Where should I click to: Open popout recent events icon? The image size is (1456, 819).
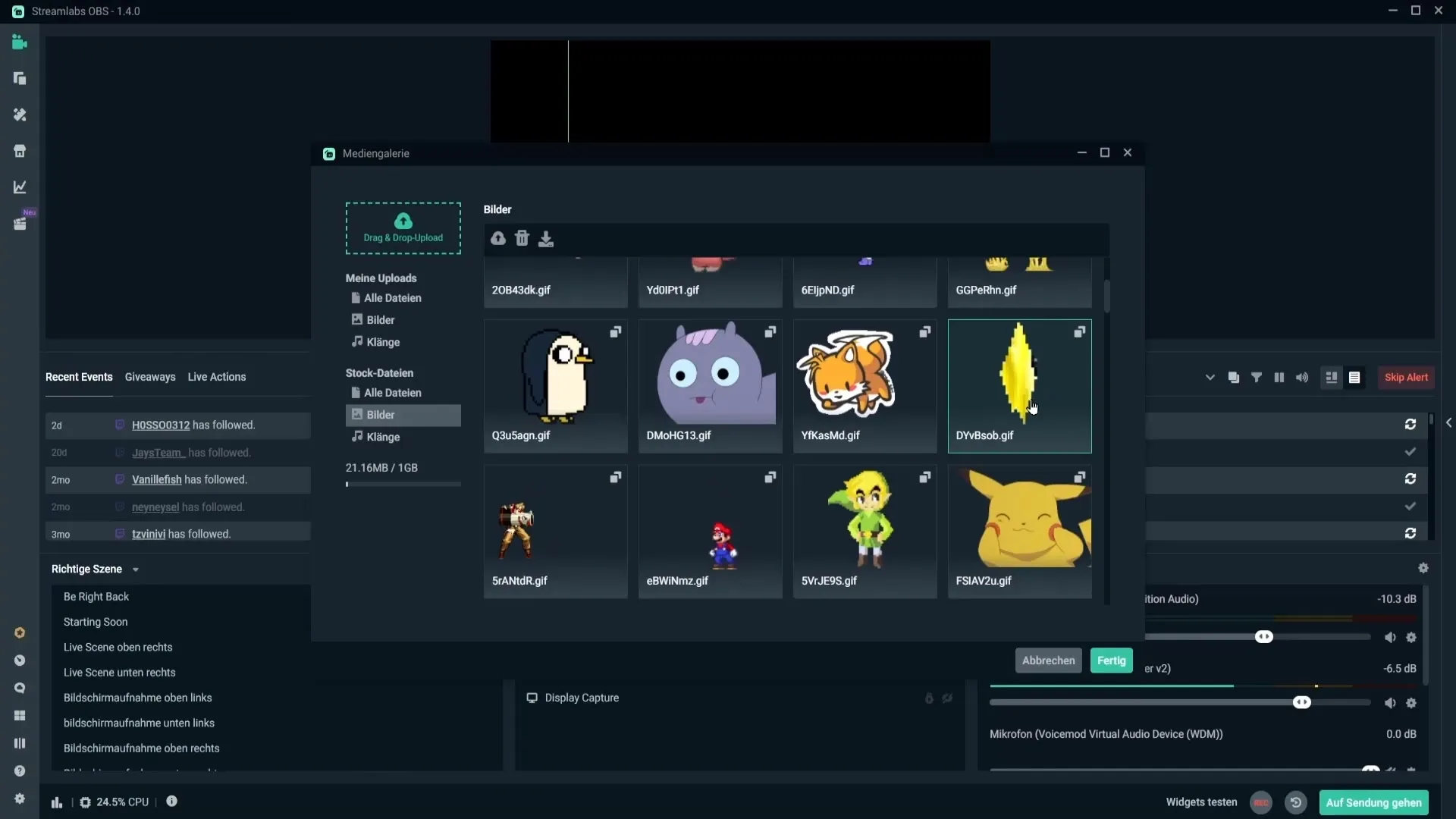point(1234,377)
